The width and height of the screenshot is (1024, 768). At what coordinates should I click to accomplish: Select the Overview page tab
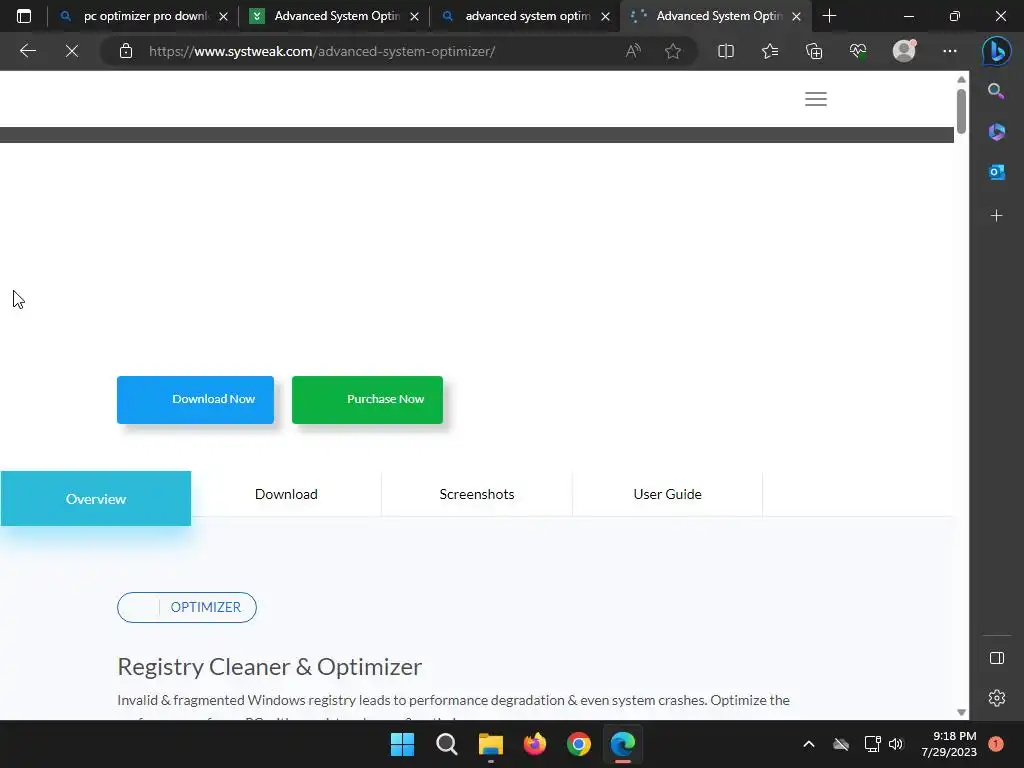pos(96,498)
